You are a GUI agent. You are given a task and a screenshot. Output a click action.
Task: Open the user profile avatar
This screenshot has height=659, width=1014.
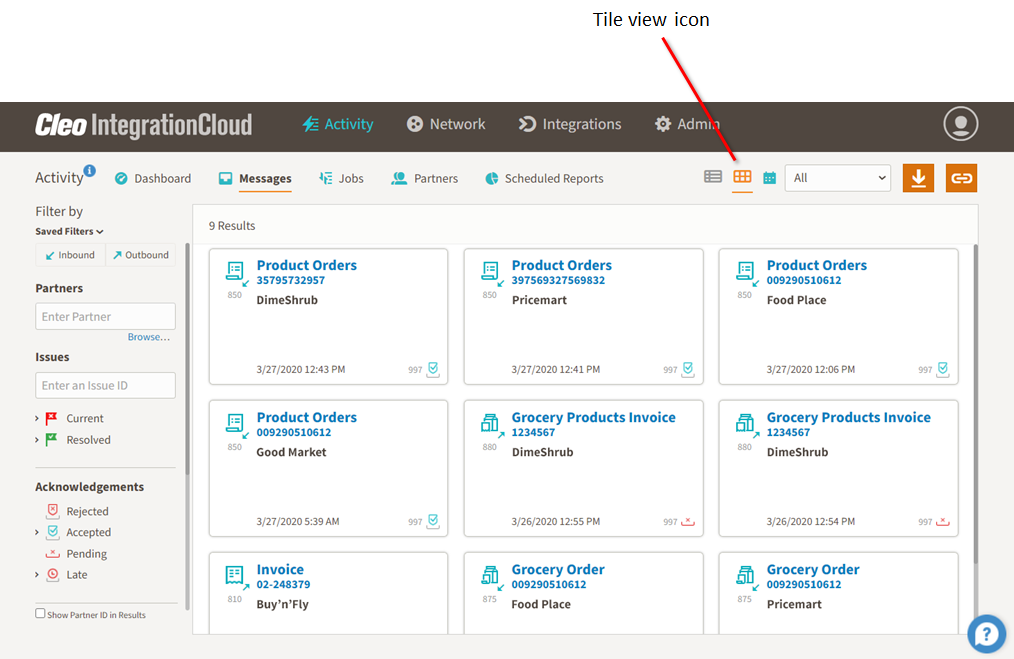point(960,124)
